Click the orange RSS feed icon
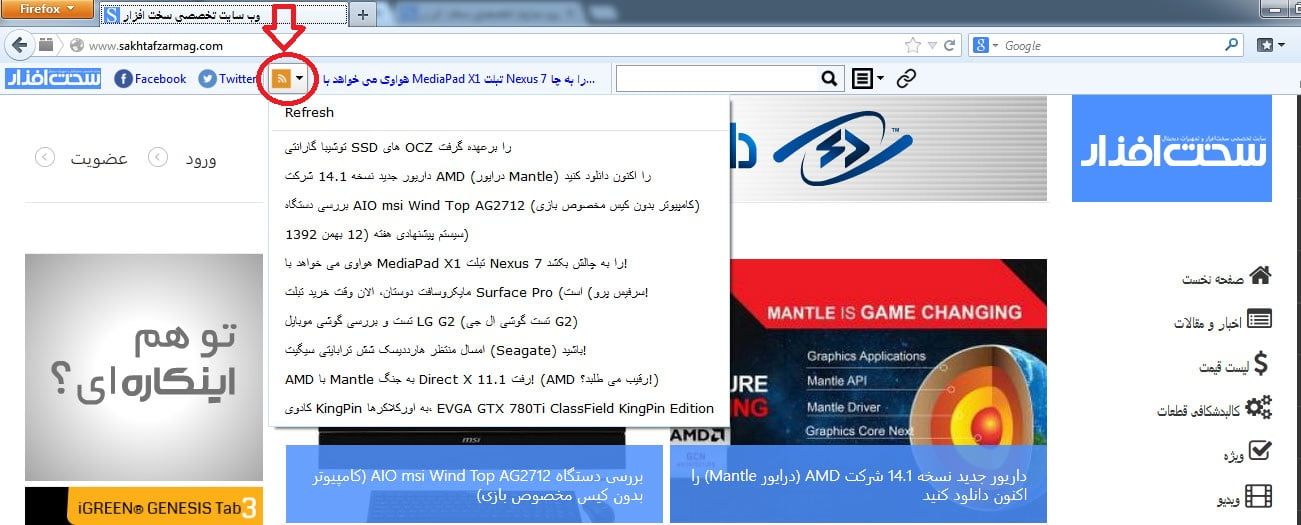The width and height of the screenshot is (1301, 525). [281, 79]
